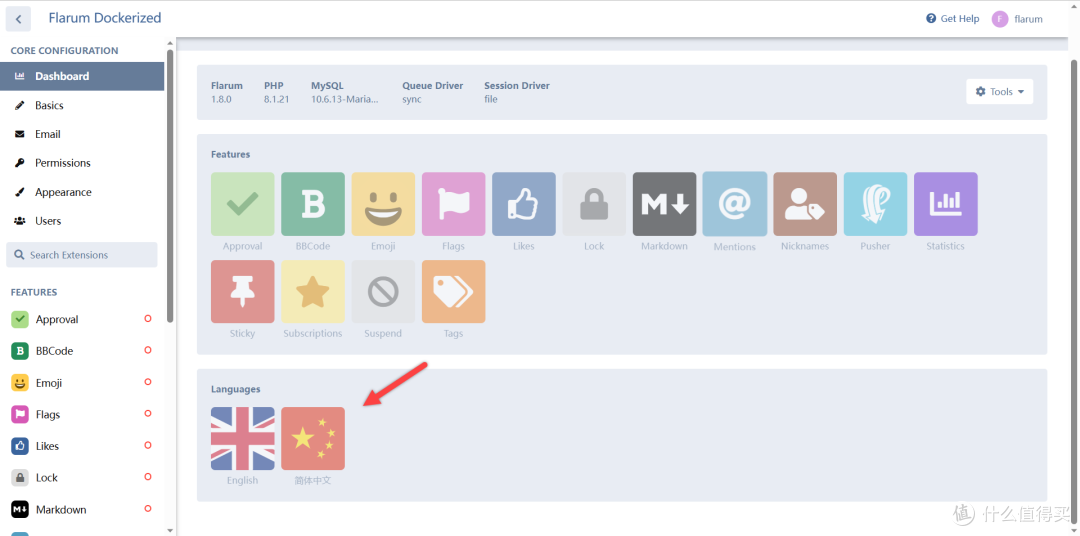Select Markdown in the sidebar features list

(82, 509)
